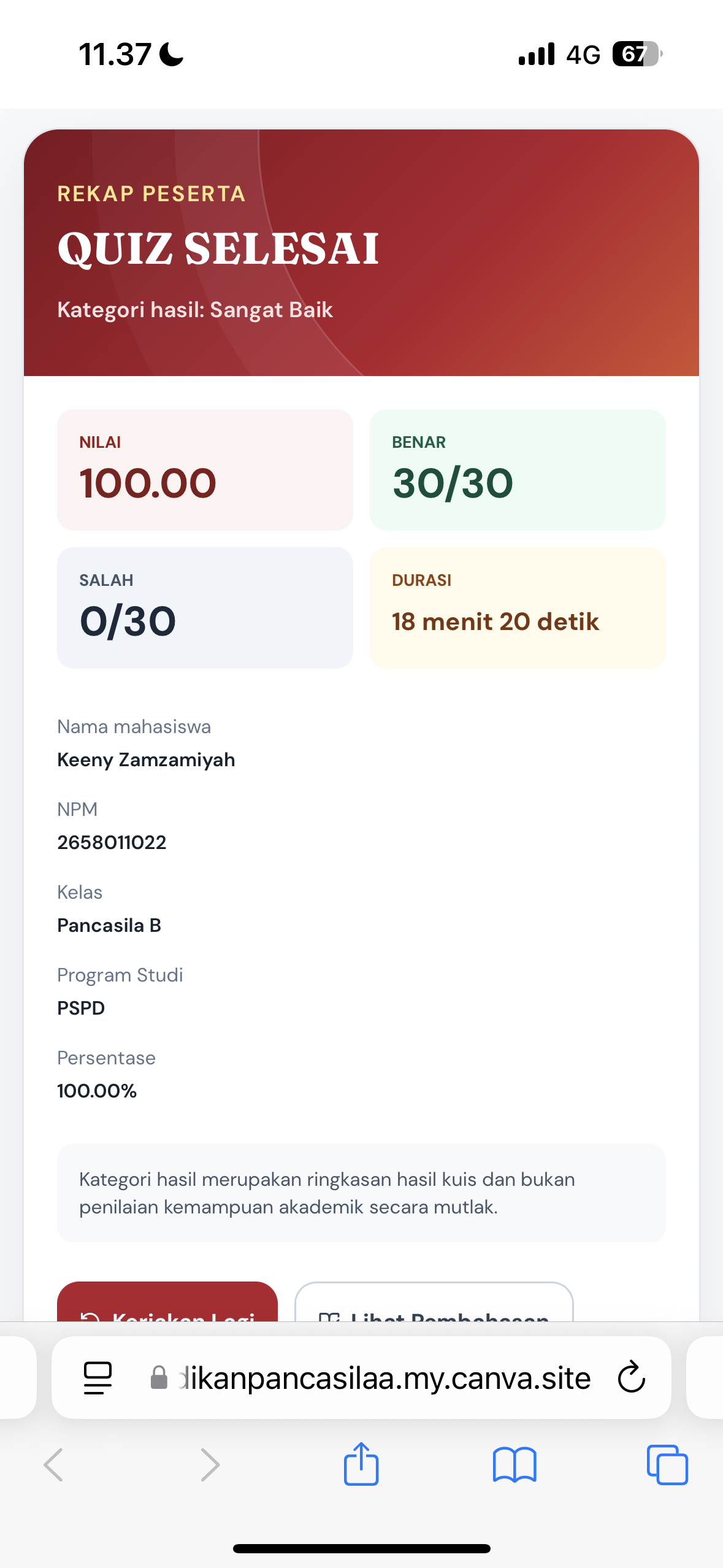Go forward with the right chevron
Image resolution: width=723 pixels, height=1568 pixels.
(210, 1465)
